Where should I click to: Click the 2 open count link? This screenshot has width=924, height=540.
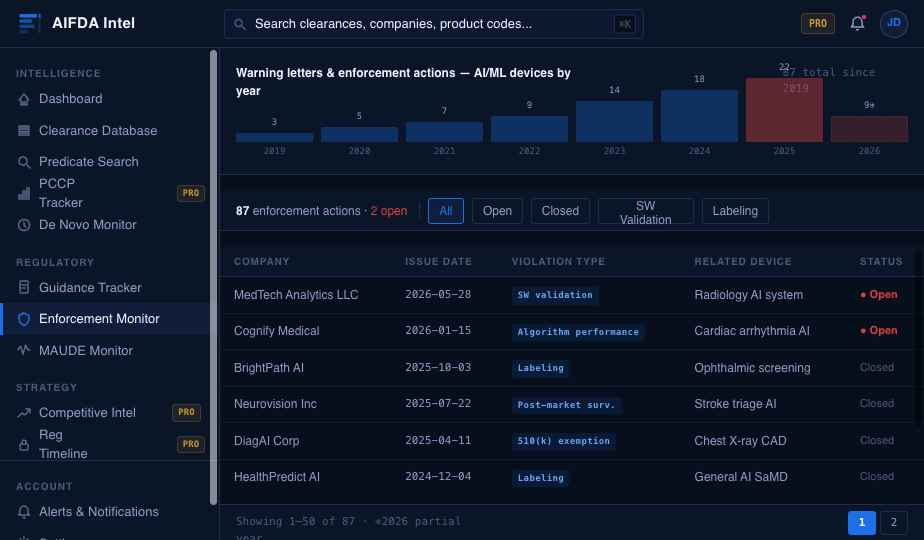tap(388, 211)
